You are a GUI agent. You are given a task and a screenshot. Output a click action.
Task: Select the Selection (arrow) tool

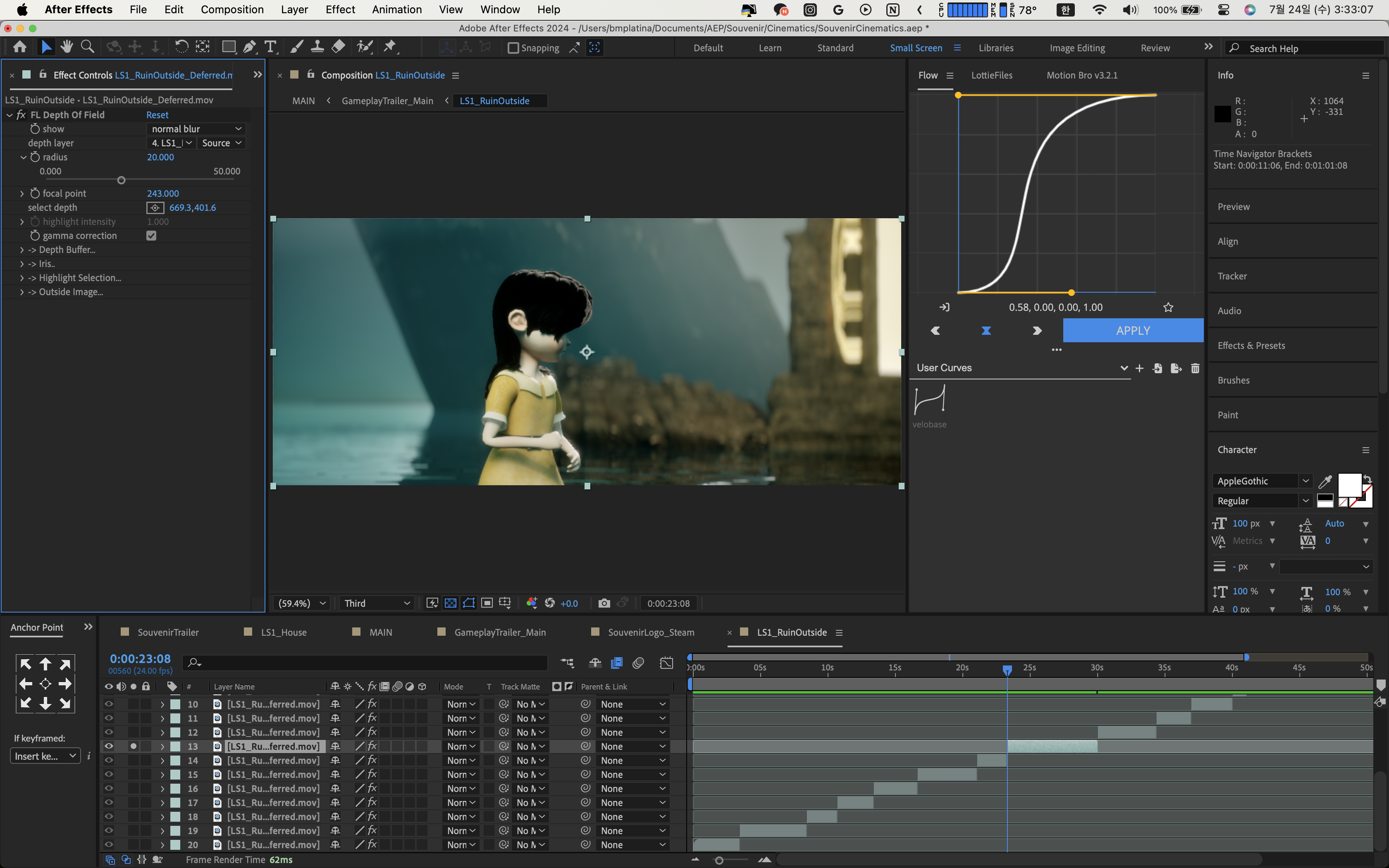[x=46, y=47]
